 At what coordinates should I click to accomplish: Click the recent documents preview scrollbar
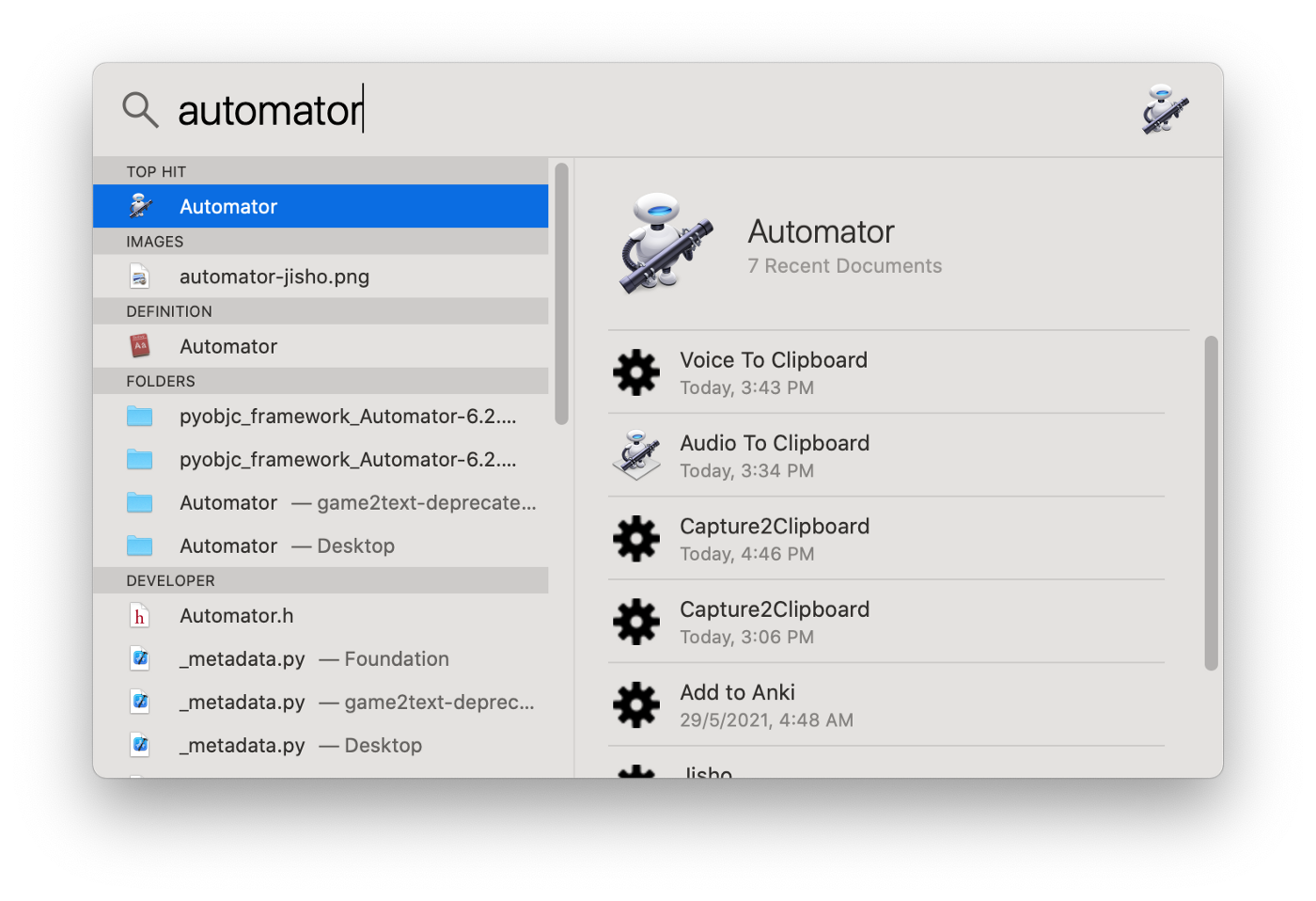[x=1211, y=503]
